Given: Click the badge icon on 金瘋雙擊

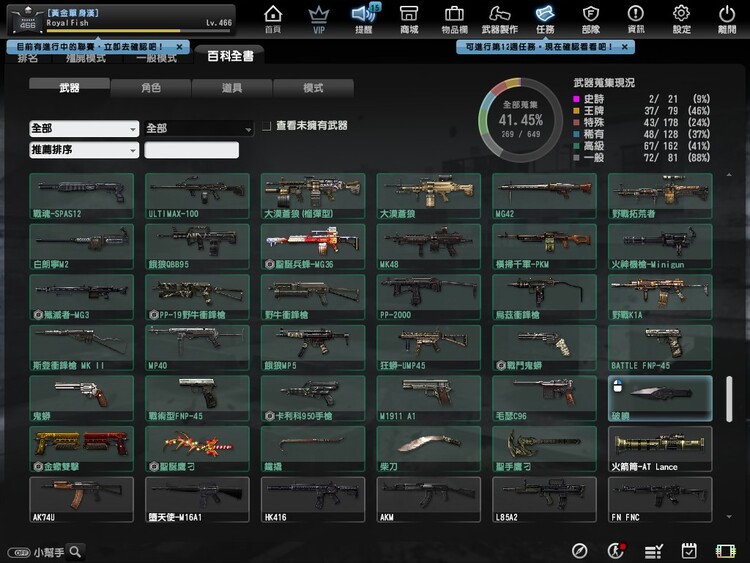Looking at the screenshot, I should [38, 466].
